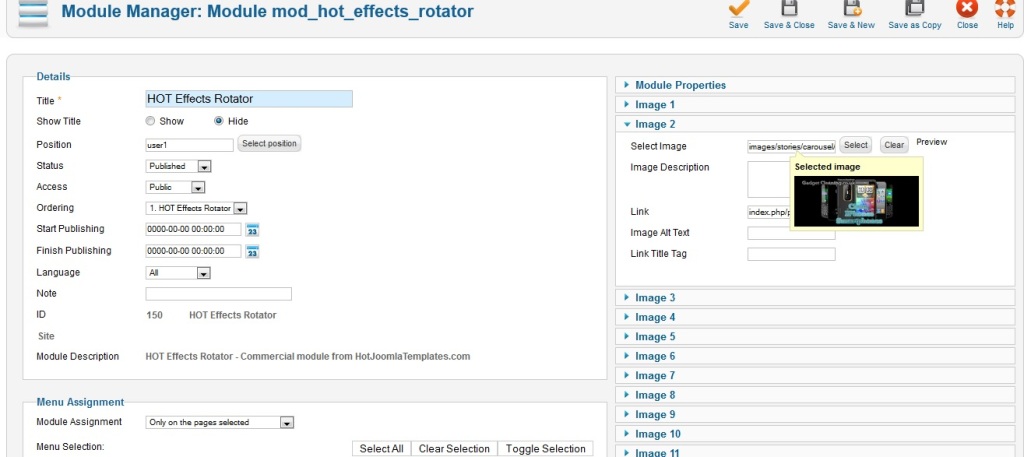Select the Show radio button for title
The image size is (1024, 457).
(x=150, y=121)
